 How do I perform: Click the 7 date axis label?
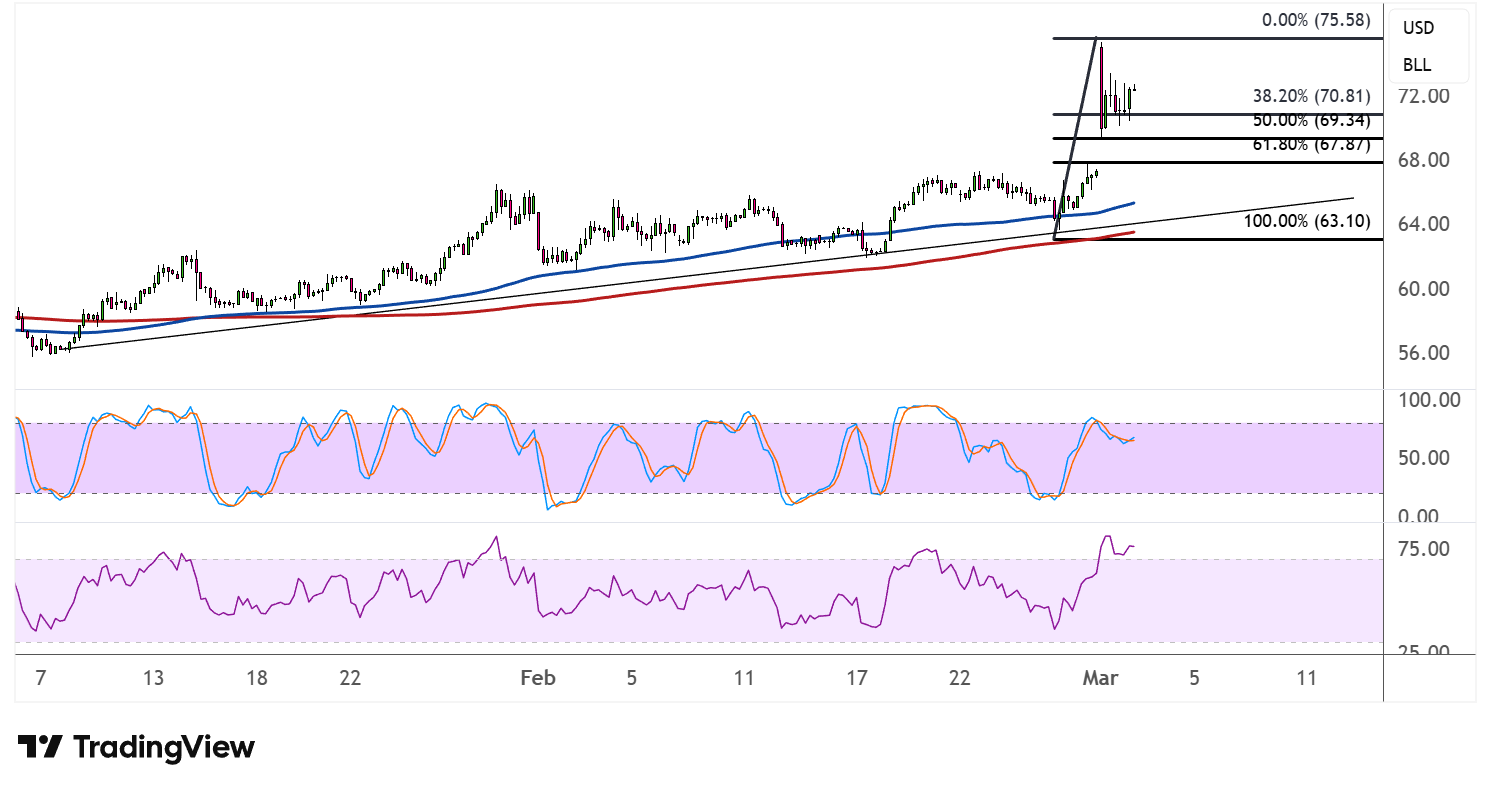41,678
